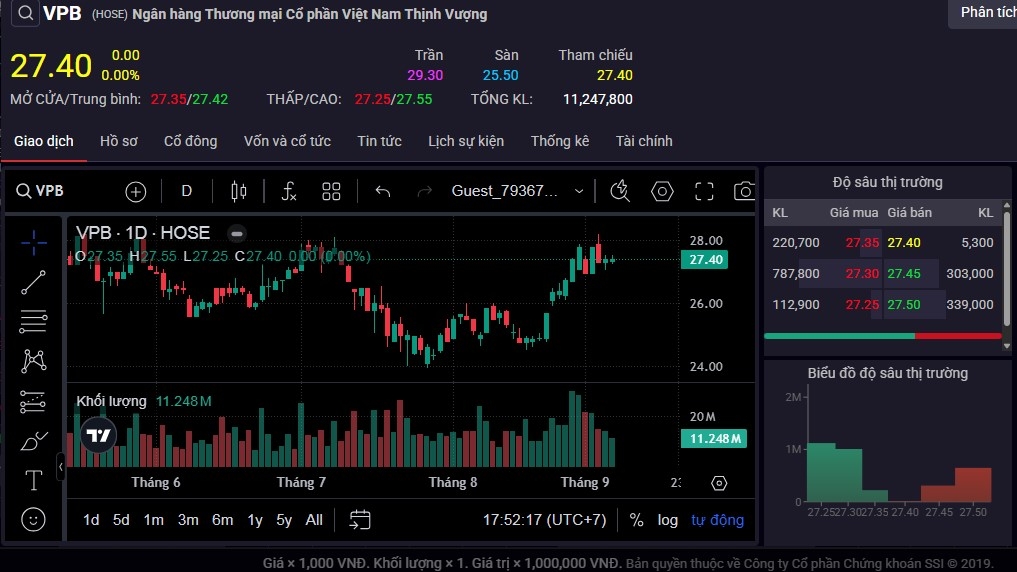Select the text annotation tool

34,481
